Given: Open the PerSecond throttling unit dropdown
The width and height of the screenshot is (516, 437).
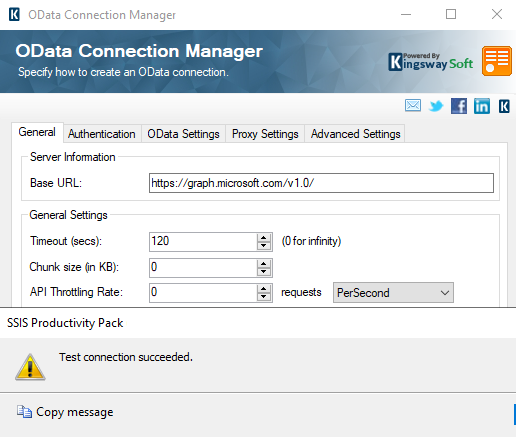Looking at the screenshot, I should [x=393, y=293].
